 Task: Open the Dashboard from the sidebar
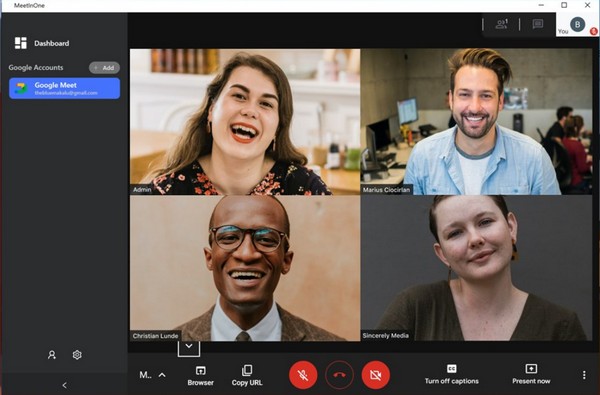pos(42,43)
